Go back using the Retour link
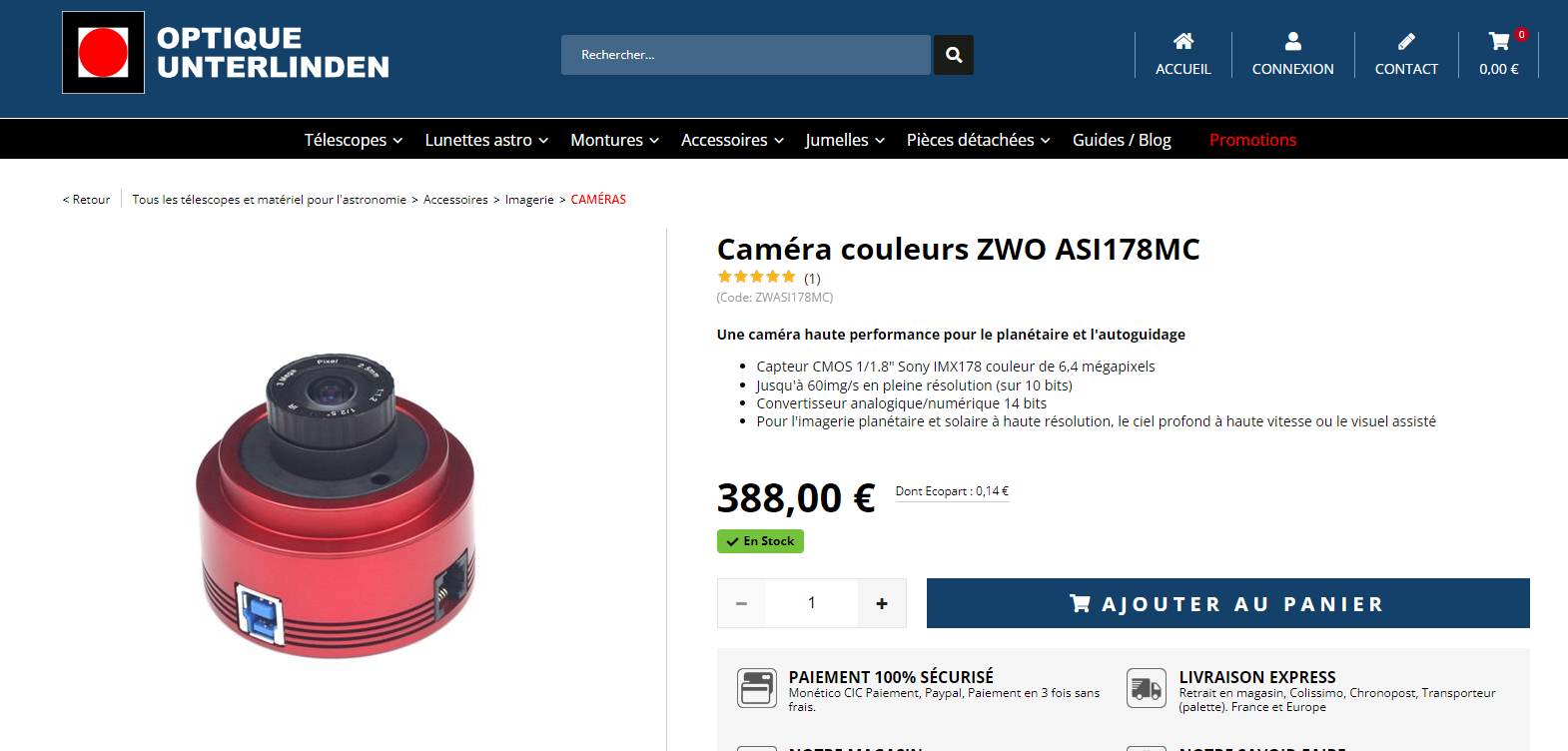The height and width of the screenshot is (751, 1568). 87,200
